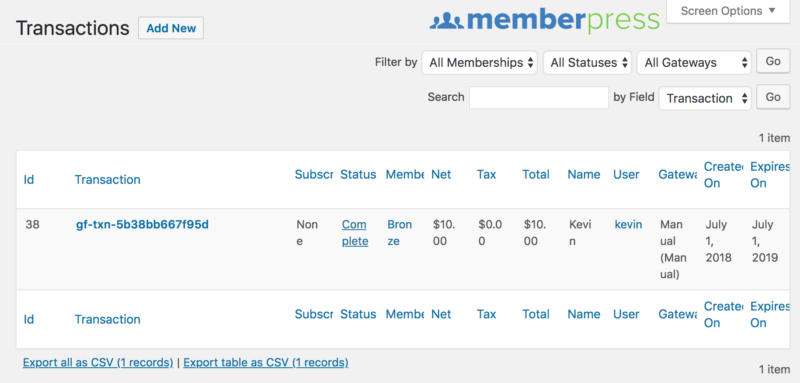Open transaction gf-txn-5b38bb667f95d
This screenshot has width=800, height=383.
(142, 224)
